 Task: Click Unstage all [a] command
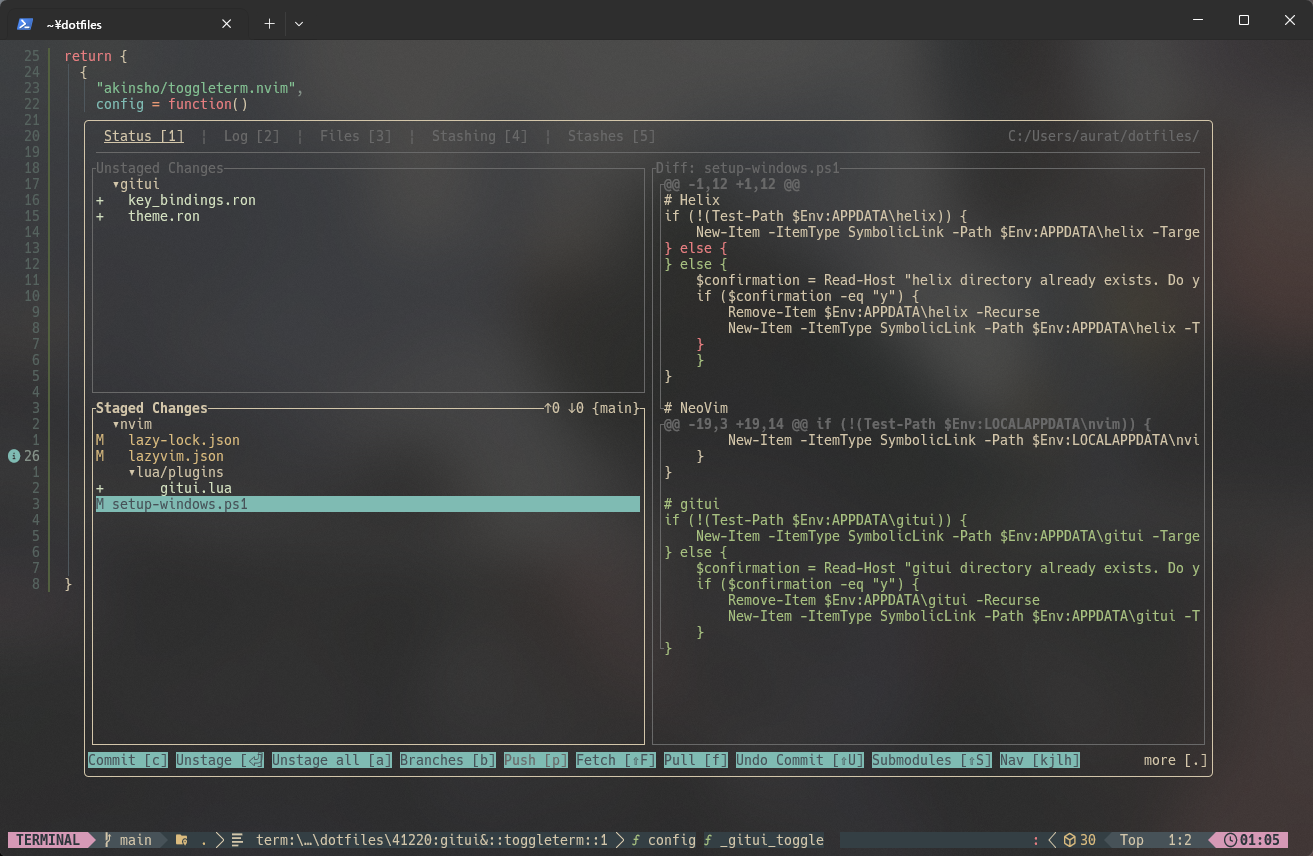(332, 760)
